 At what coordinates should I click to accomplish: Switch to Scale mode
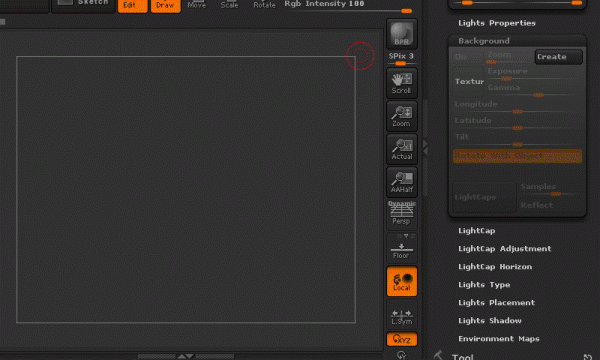pyautogui.click(x=229, y=5)
